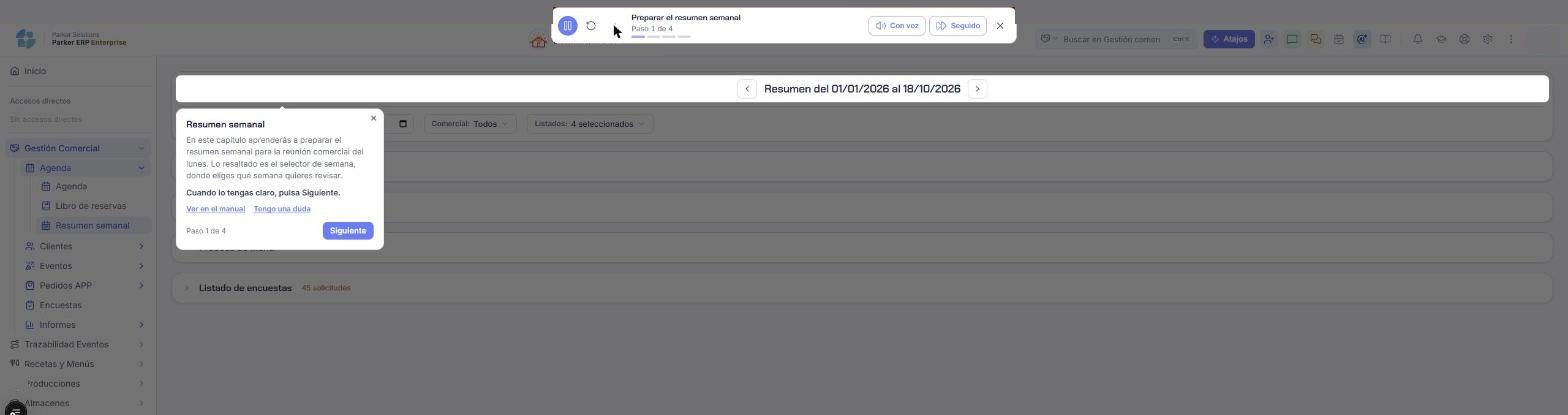The image size is (1568, 415).
Task: Click the tour step progress indicator
Action: (x=661, y=37)
